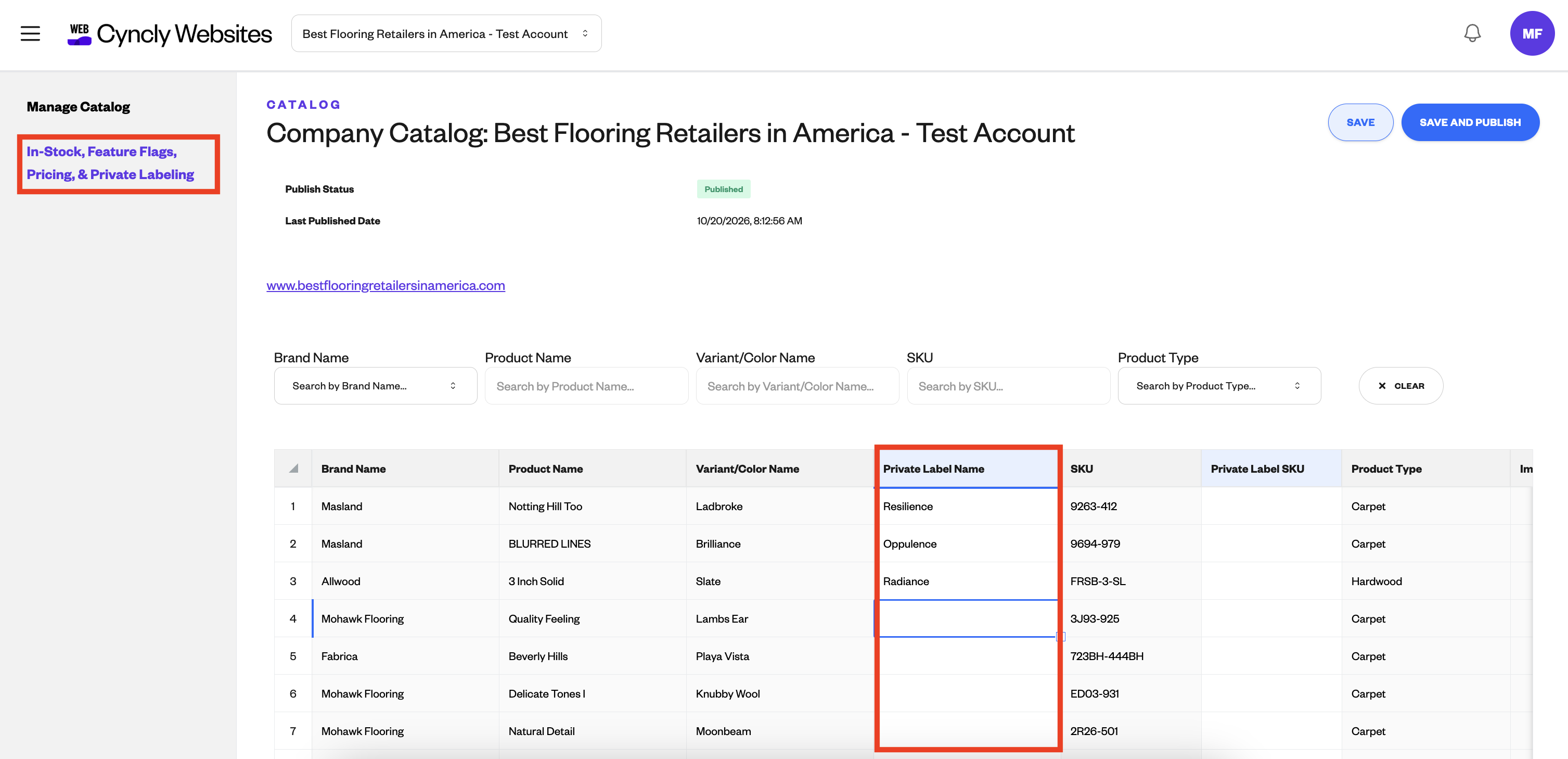Open the MF user avatar menu
This screenshot has width=1568, height=759.
[1532, 33]
